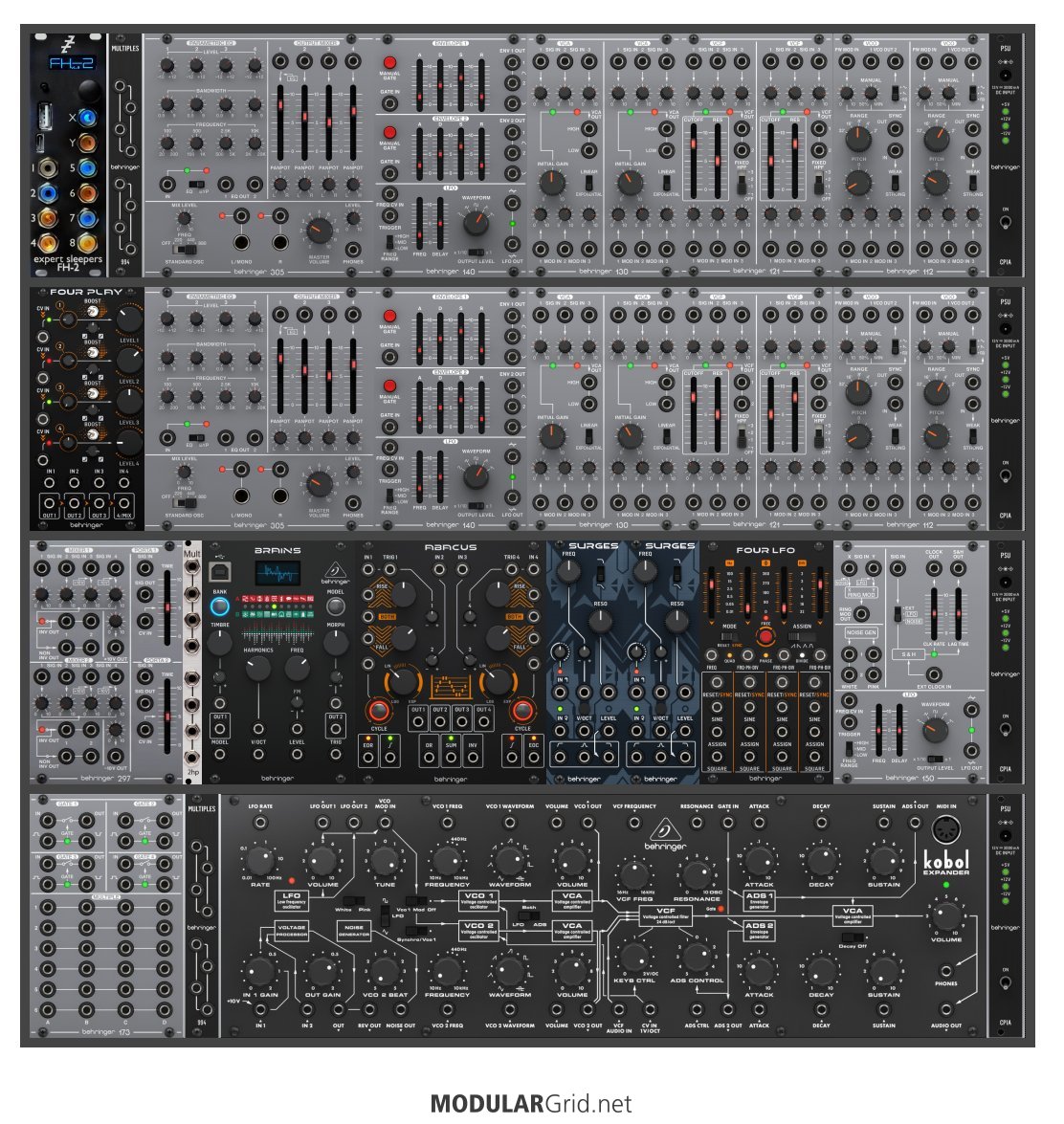This screenshot has width=1064, height=1124.
Task: Click the black encoder knob on the FH-2
Action: tap(88, 91)
